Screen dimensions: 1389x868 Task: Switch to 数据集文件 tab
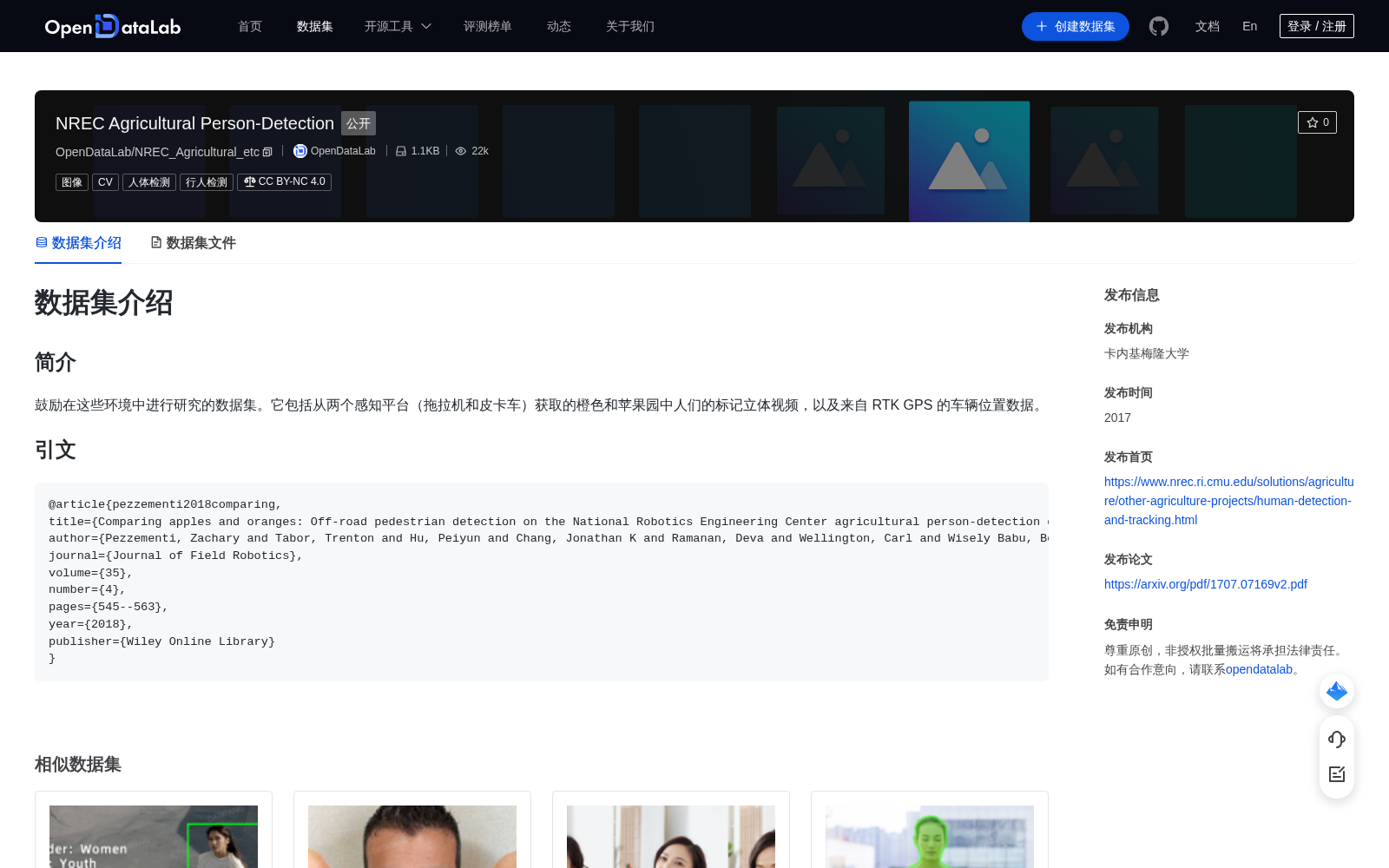[x=193, y=243]
